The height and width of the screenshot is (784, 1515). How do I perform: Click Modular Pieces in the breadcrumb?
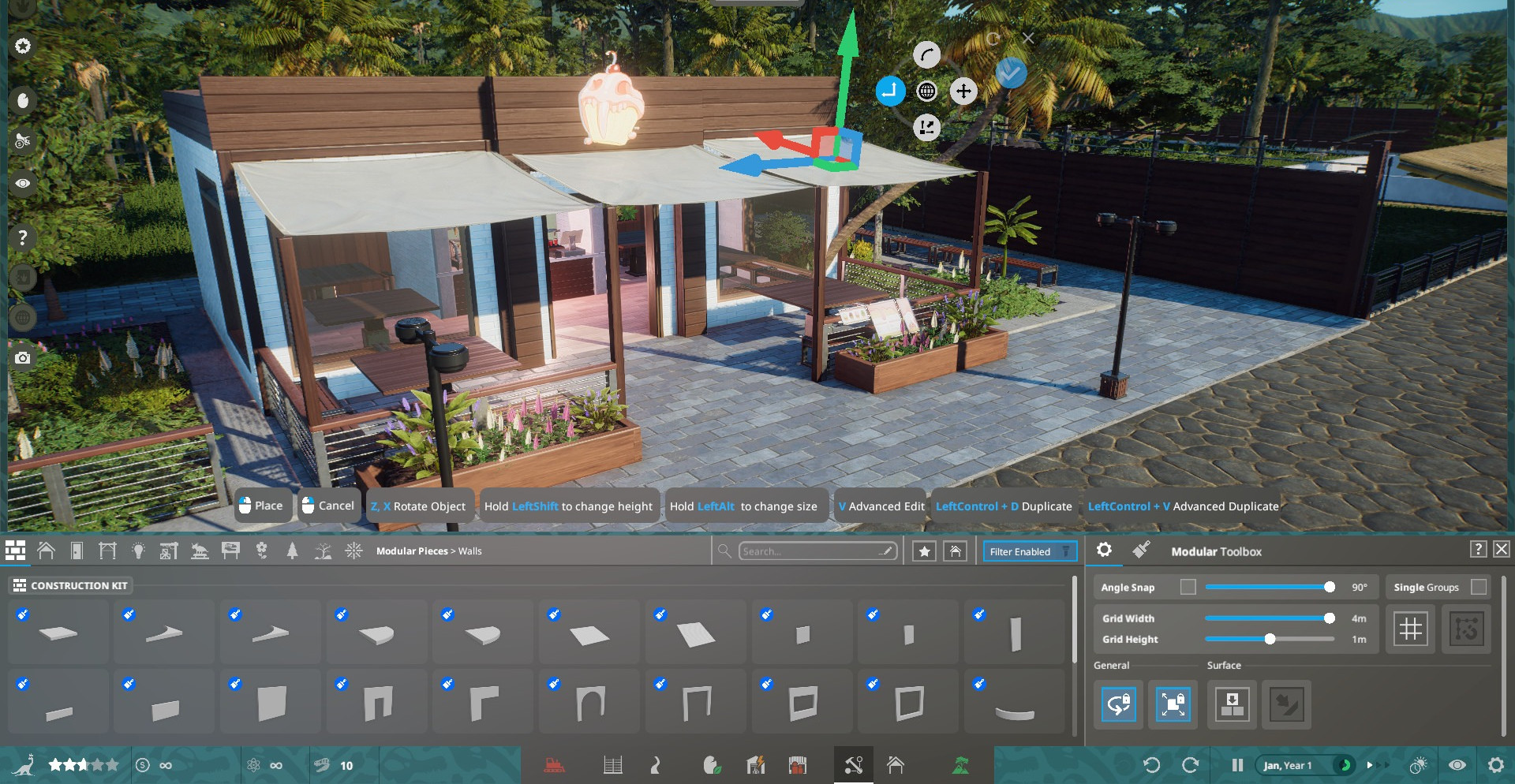(411, 551)
